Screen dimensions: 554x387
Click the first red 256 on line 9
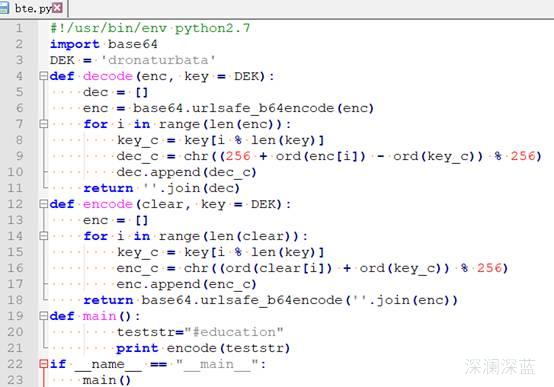coord(238,156)
